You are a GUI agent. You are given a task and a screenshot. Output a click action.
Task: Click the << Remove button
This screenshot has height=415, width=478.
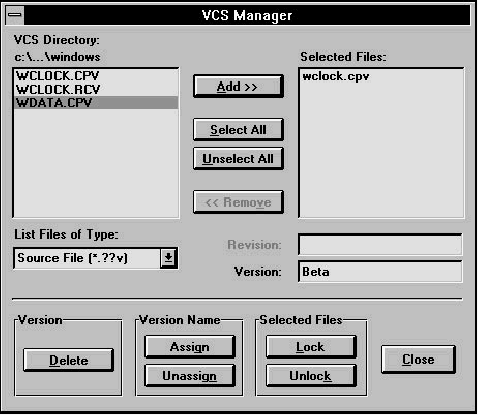238,202
